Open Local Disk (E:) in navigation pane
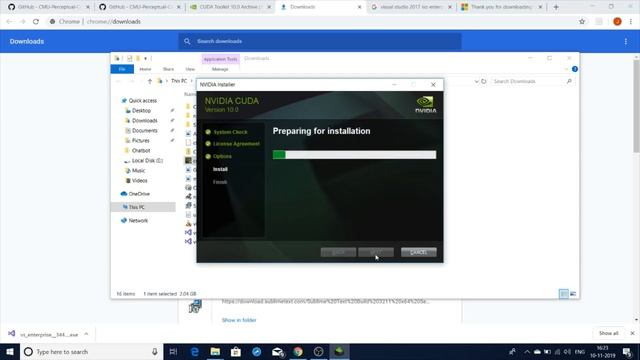 click(147, 160)
